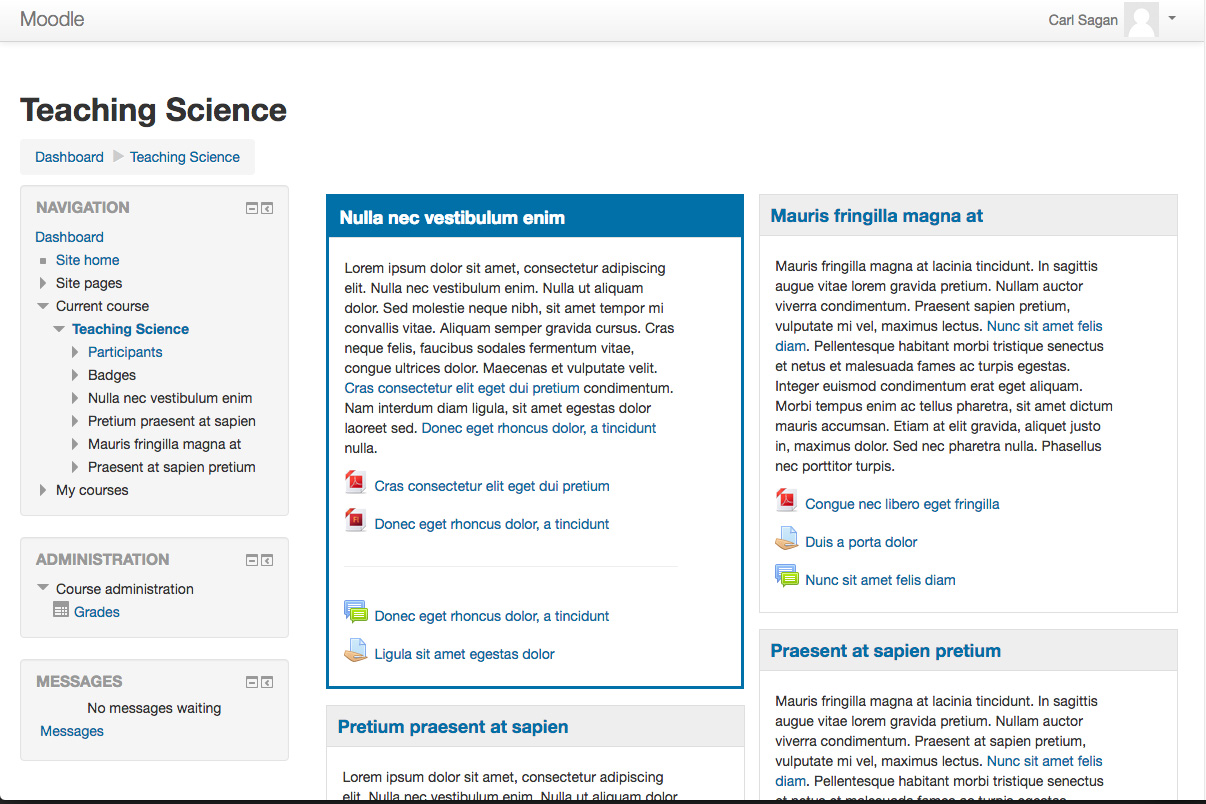Click the PDF icon beside Congue nec libero

coord(786,502)
